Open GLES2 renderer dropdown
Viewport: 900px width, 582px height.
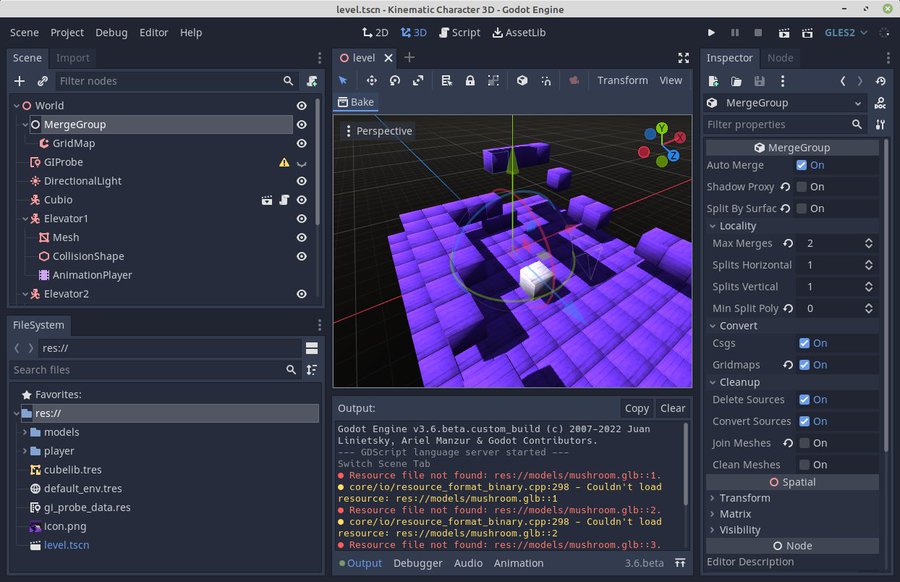pos(845,33)
